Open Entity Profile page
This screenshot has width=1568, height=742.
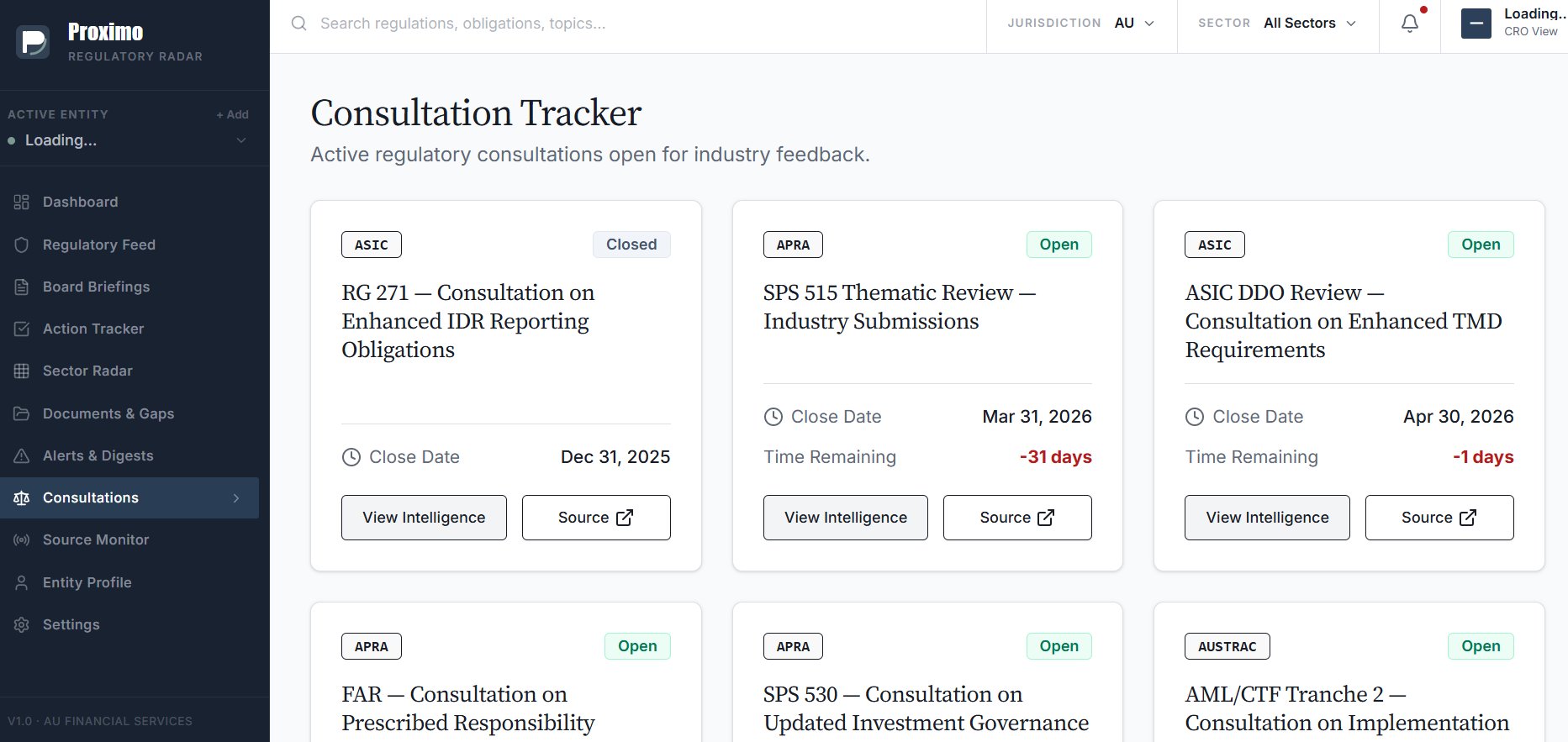coord(129,582)
